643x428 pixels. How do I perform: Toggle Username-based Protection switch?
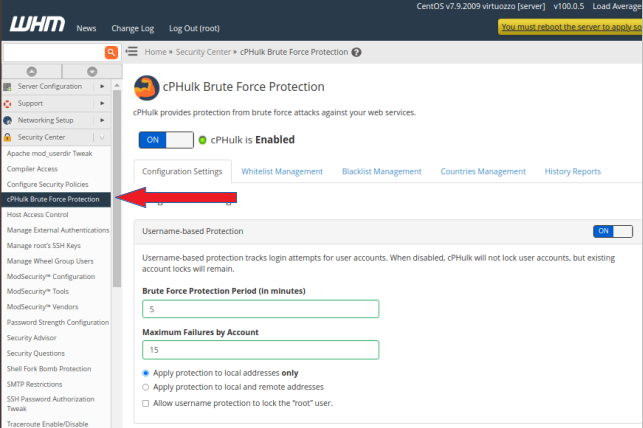pos(613,231)
